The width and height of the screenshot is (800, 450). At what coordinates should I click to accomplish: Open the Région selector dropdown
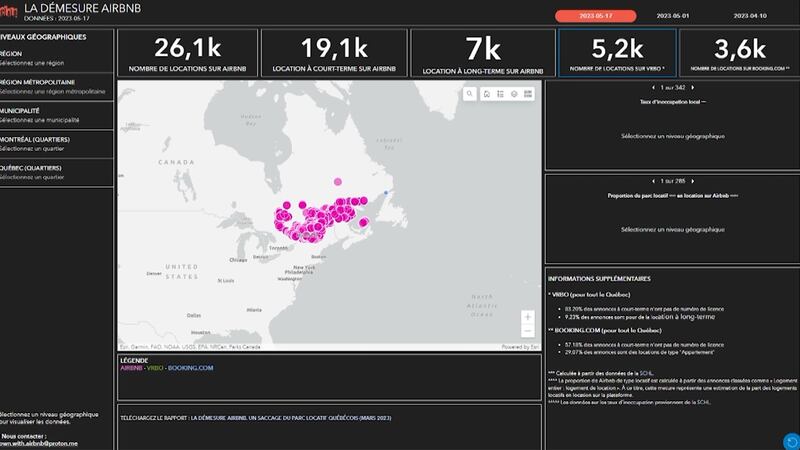[57, 63]
